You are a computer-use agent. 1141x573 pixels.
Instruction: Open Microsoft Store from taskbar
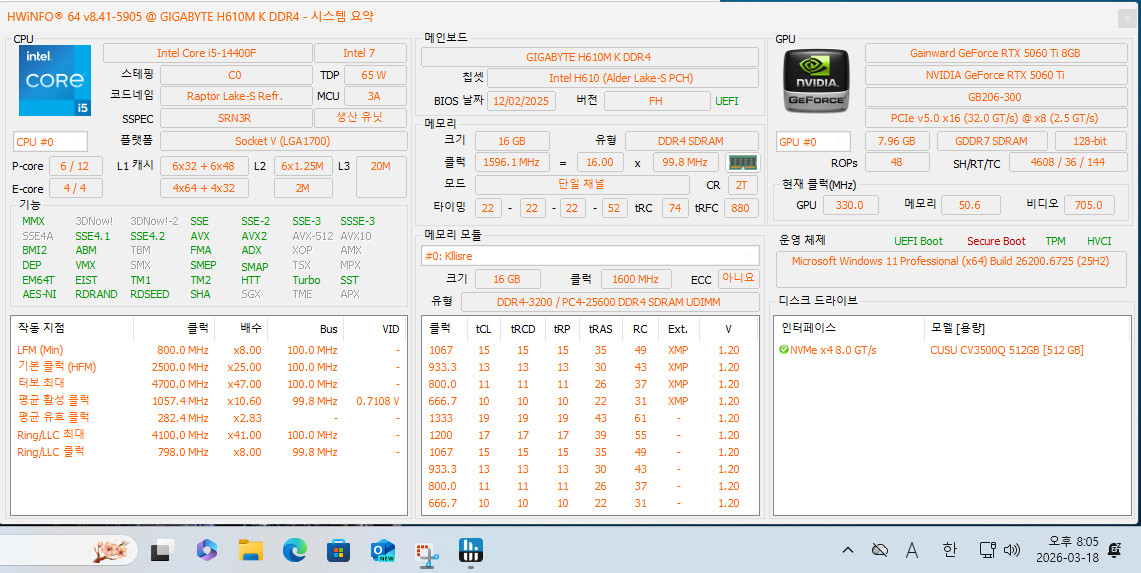pos(338,550)
